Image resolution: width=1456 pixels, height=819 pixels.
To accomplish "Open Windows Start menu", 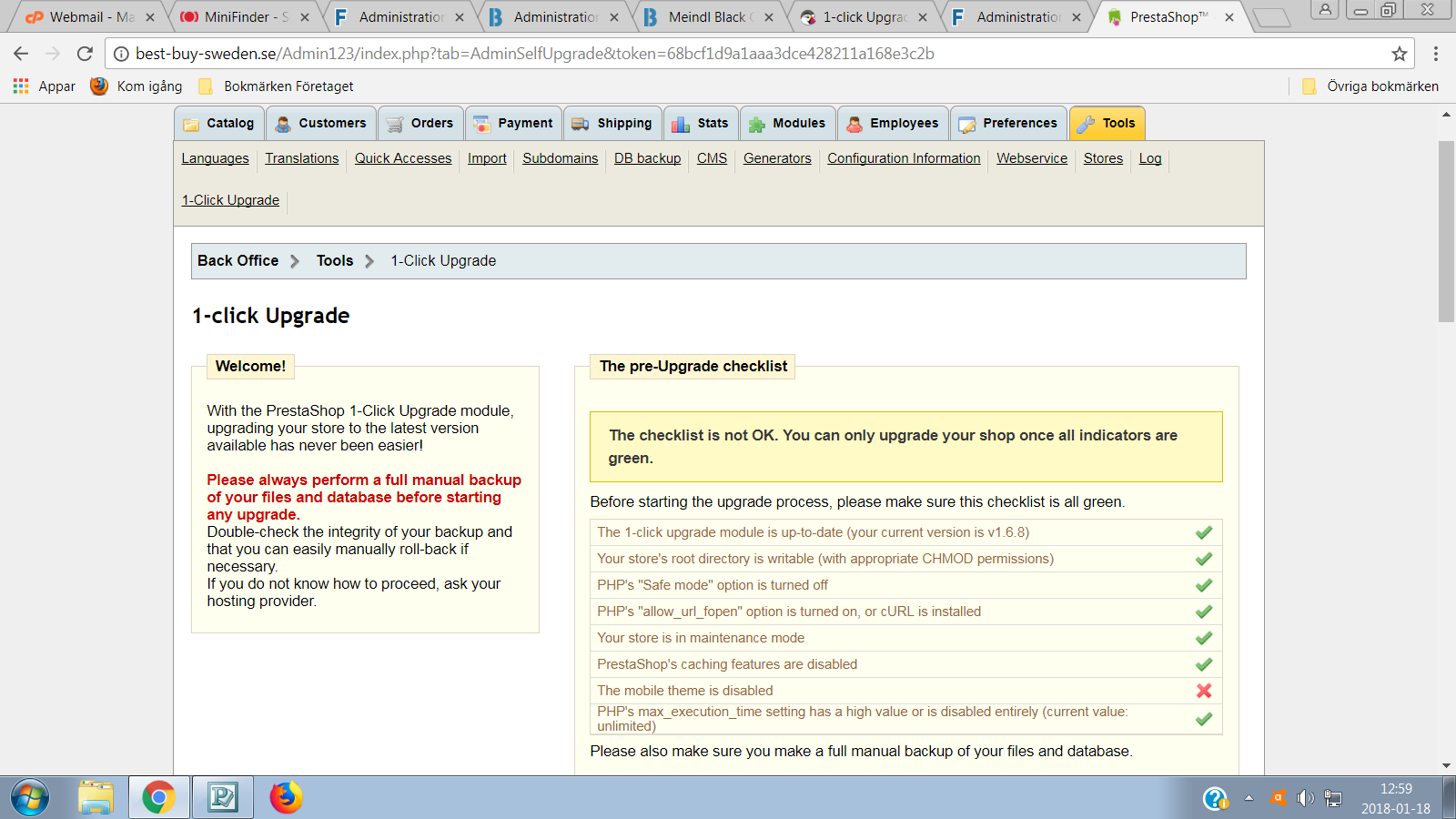I will point(30,798).
